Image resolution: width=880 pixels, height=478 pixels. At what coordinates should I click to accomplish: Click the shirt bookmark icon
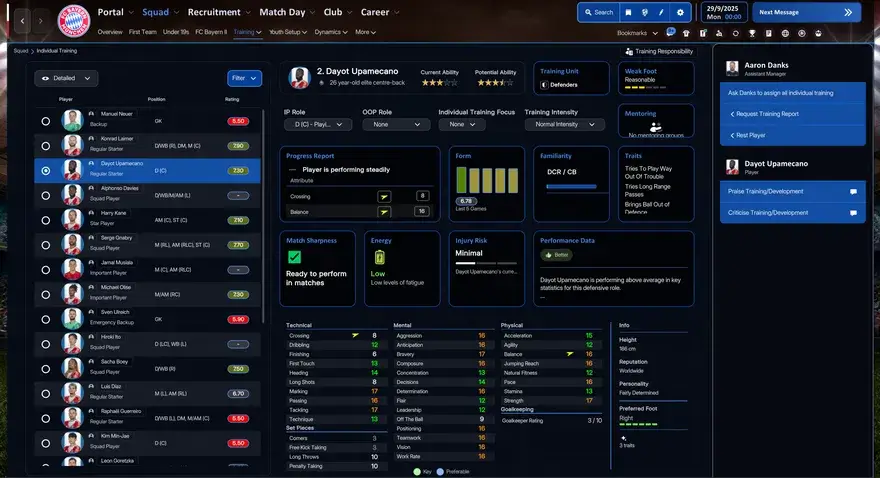pos(686,33)
